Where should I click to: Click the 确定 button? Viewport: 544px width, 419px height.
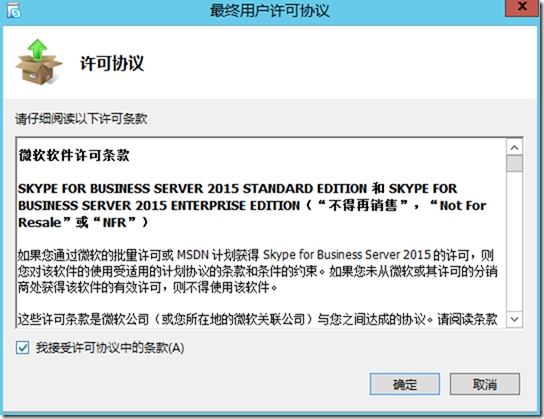405,384
